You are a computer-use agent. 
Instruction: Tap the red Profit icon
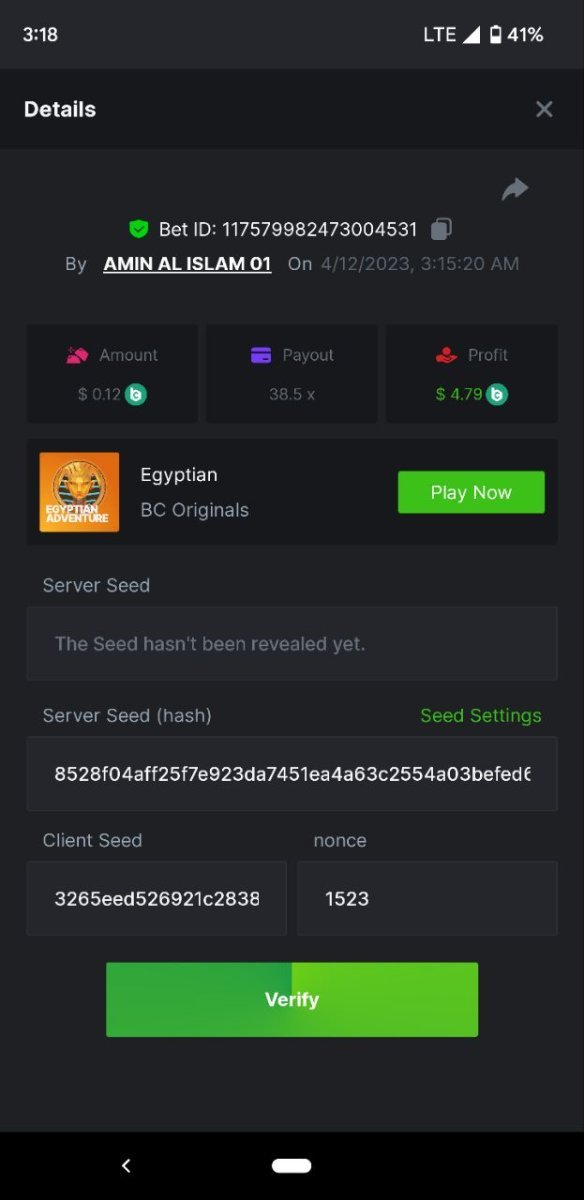(x=446, y=355)
